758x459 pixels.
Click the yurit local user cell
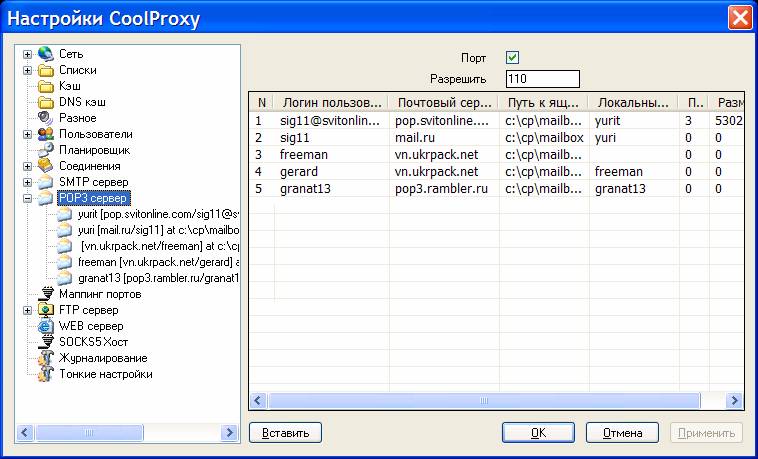[x=607, y=121]
